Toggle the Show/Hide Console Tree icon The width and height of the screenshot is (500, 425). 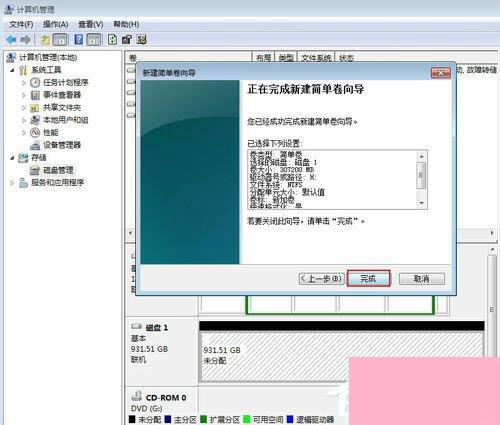[x=60, y=40]
